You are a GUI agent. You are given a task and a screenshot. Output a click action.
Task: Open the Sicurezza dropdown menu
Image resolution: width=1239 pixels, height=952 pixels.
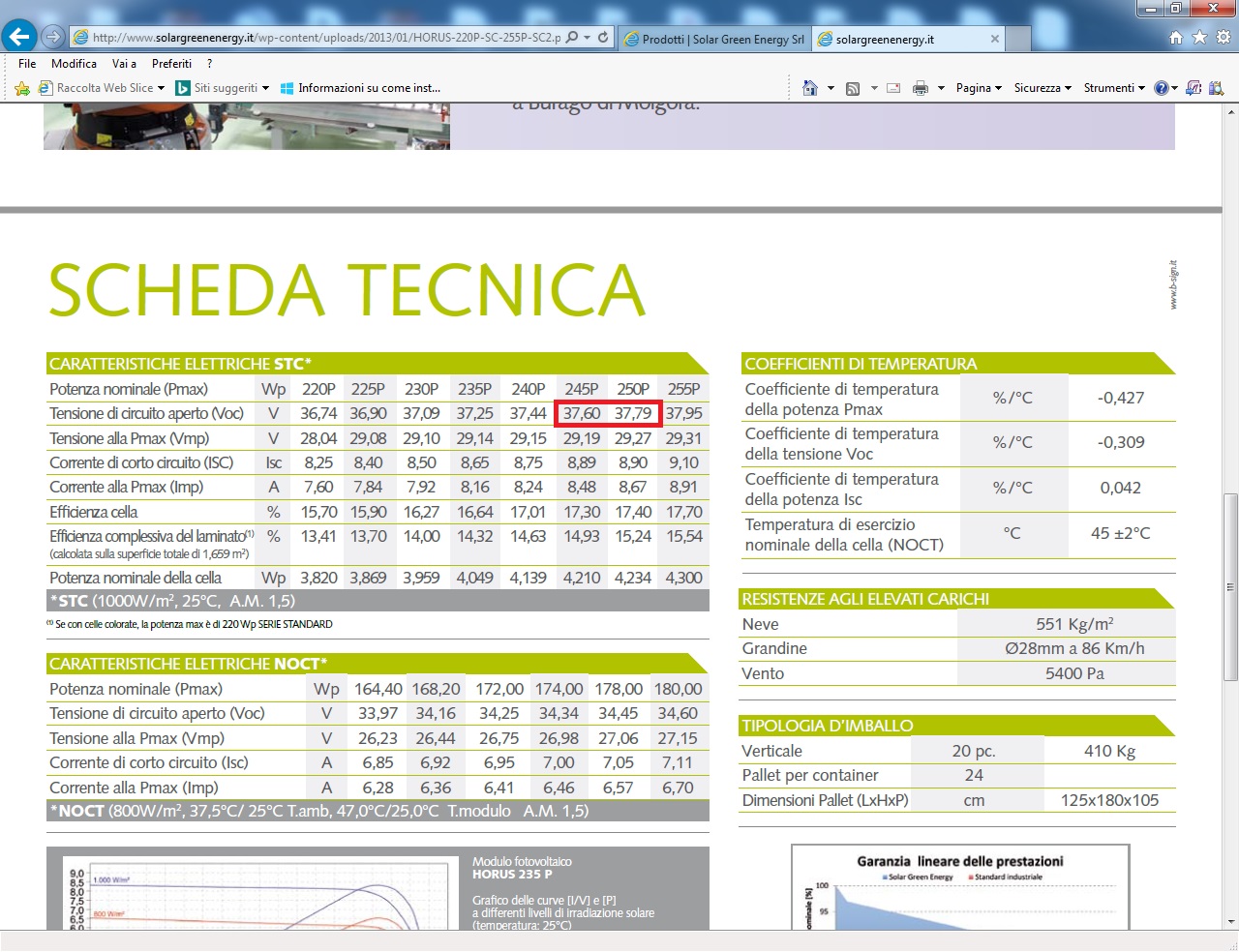tap(1043, 88)
